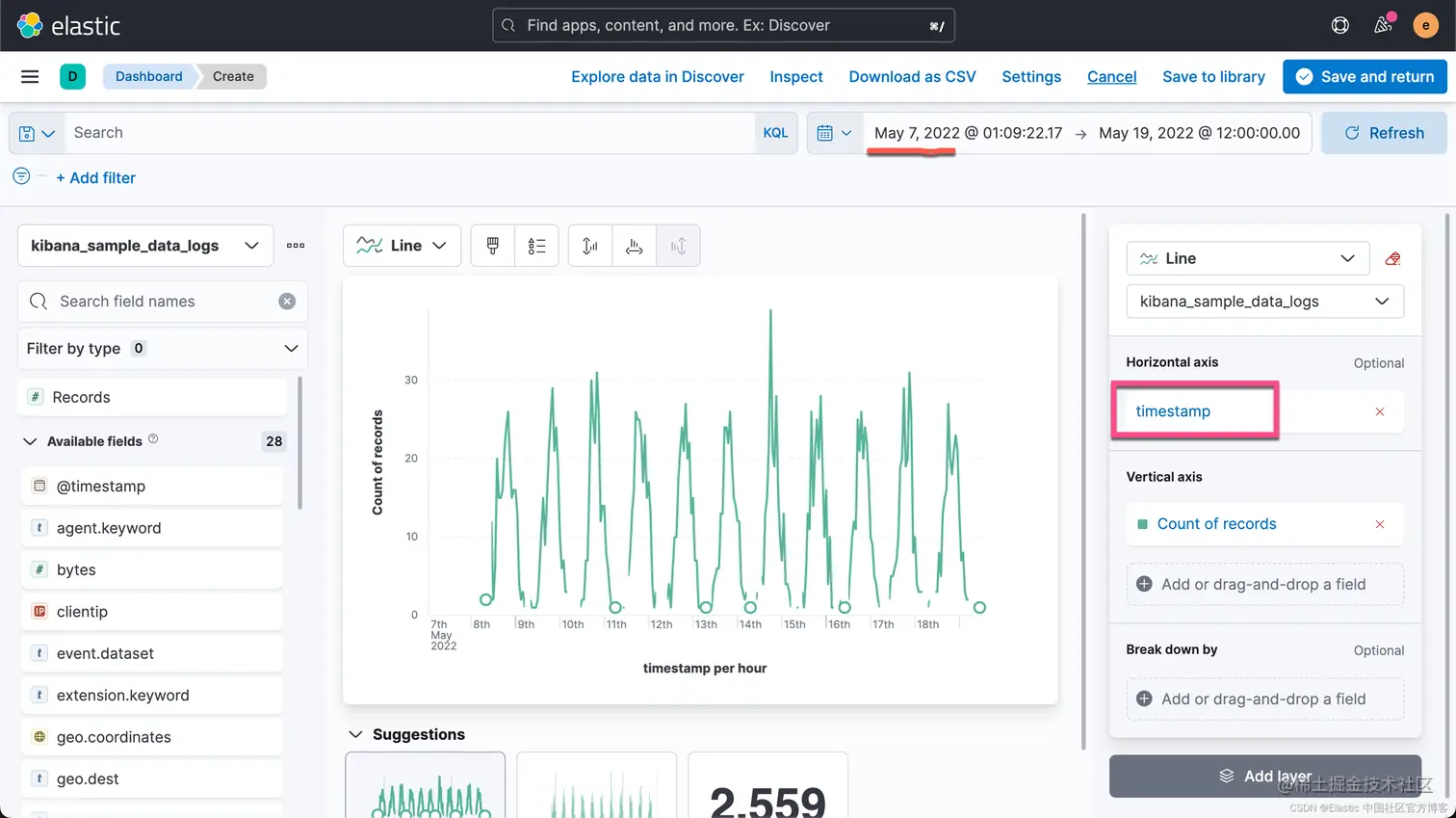Open the newsfeed notifications icon
Viewport: 1456px width, 818px height.
coord(1383,25)
